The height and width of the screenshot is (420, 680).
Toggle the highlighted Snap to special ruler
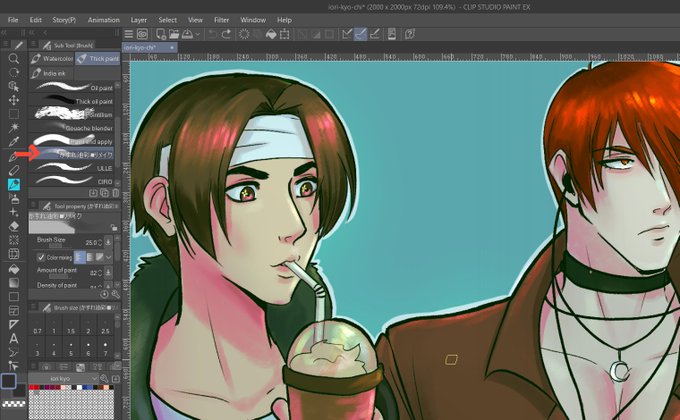click(x=360, y=34)
